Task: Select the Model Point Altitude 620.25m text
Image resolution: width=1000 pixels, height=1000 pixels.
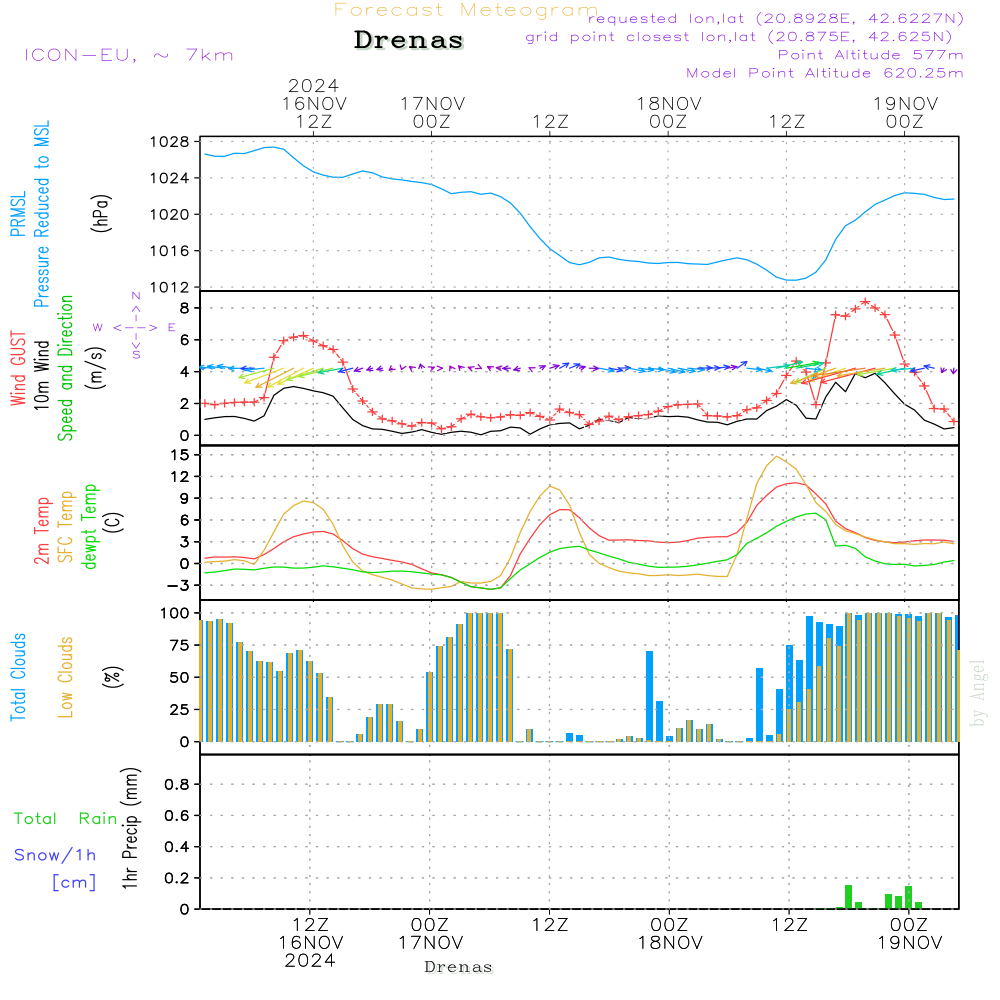Action: pyautogui.click(x=824, y=73)
